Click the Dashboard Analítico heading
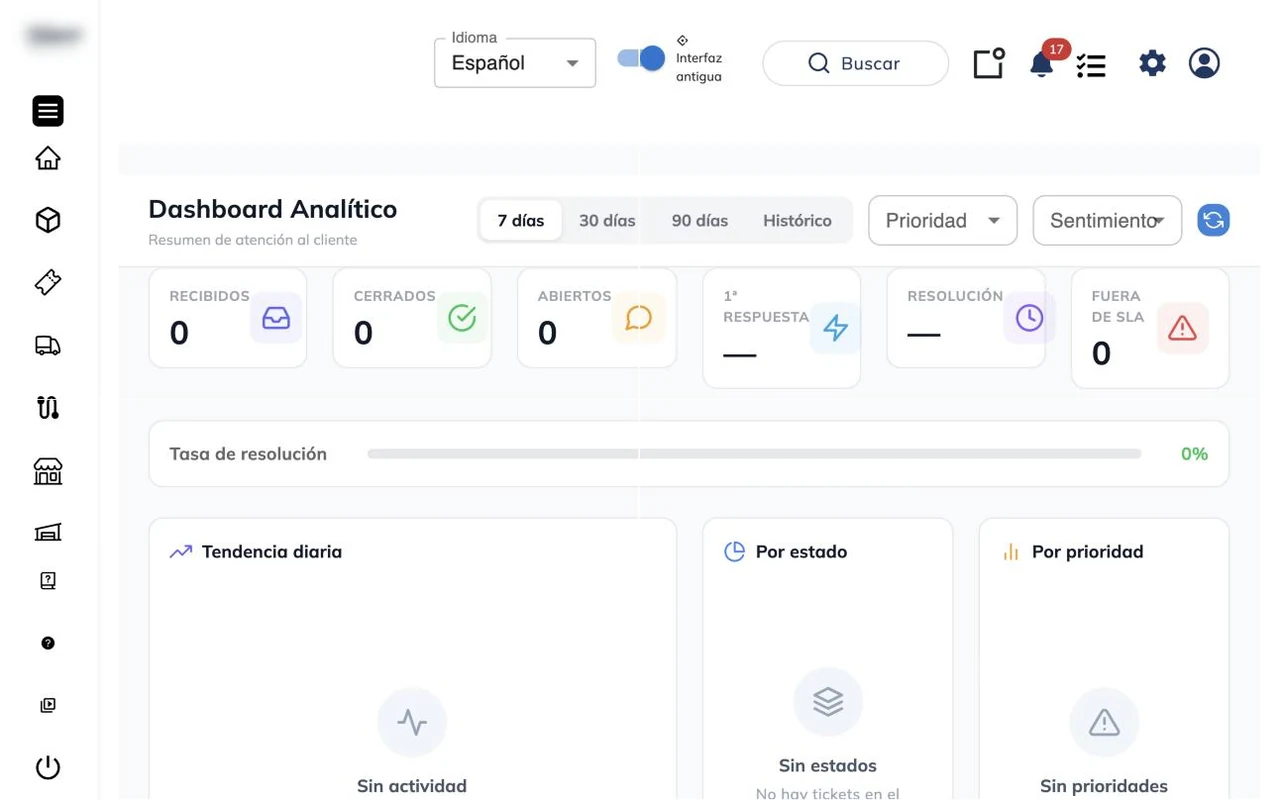1280x800 pixels. [273, 209]
